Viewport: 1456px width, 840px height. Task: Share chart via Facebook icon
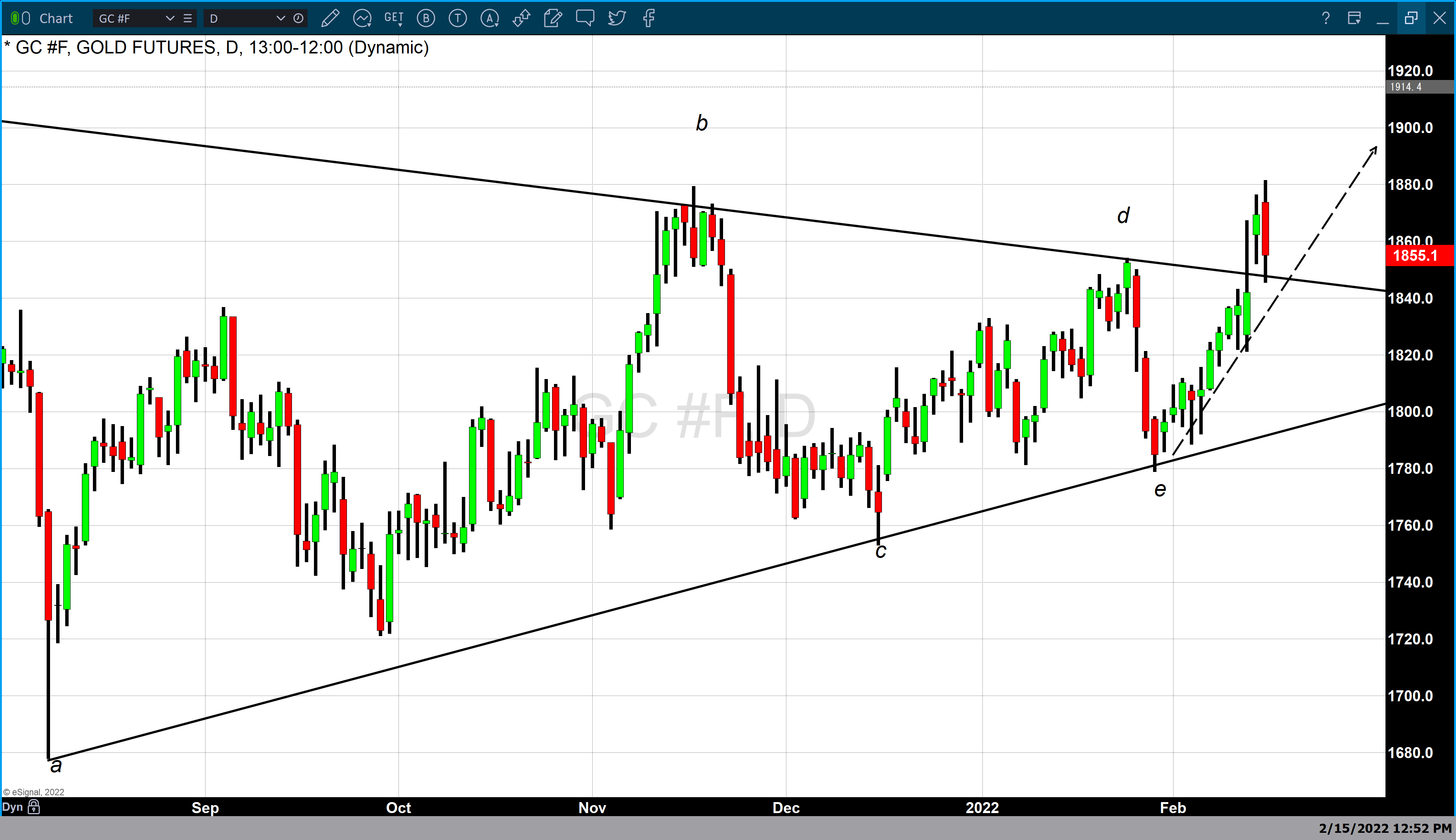649,19
